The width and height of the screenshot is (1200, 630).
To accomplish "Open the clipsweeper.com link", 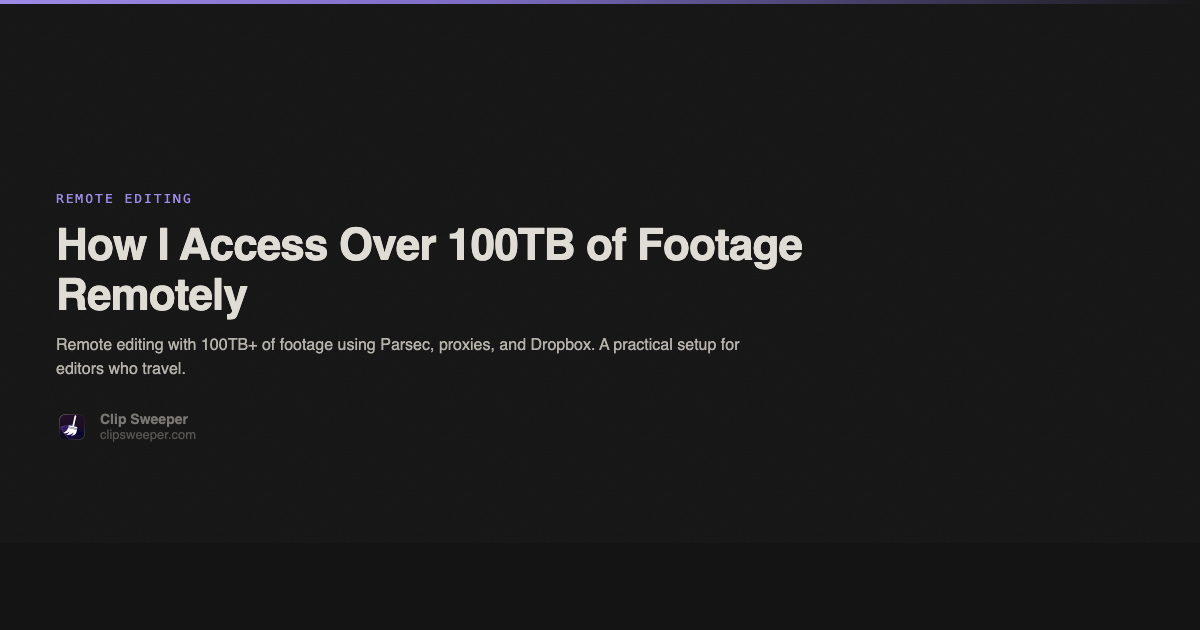I will 148,435.
